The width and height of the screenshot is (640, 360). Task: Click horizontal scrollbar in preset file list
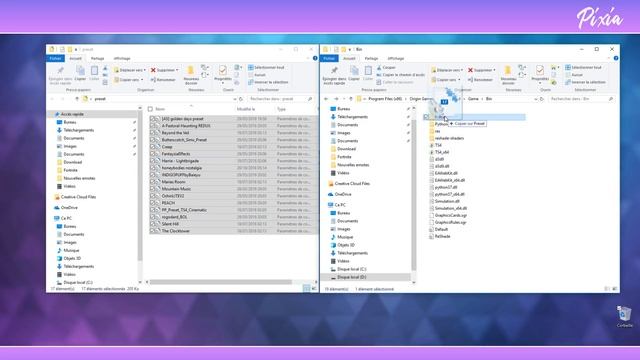point(220,282)
